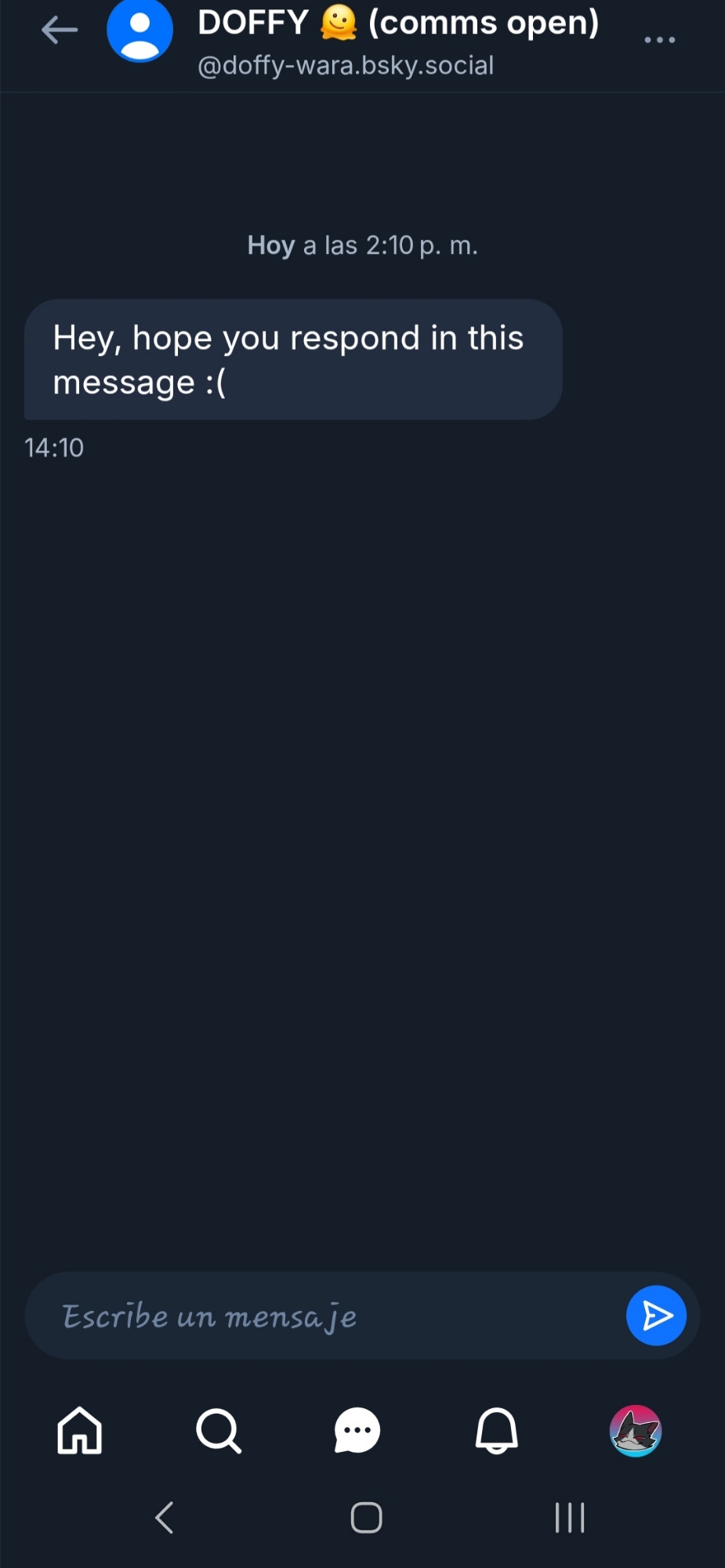
Task: Click the @doffy-wara.bsky.social handle
Action: click(x=346, y=66)
